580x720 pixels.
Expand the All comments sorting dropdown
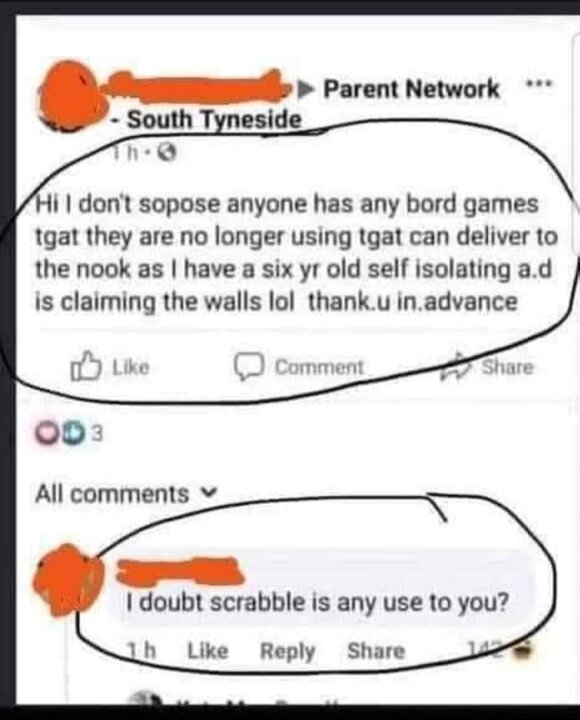click(x=126, y=495)
